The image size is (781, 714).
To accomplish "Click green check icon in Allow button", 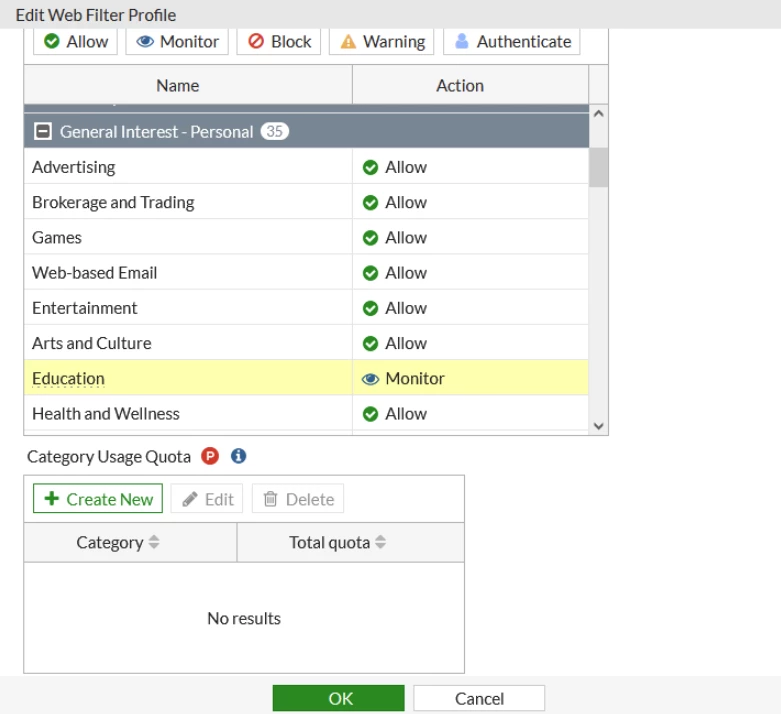I will [x=51, y=41].
